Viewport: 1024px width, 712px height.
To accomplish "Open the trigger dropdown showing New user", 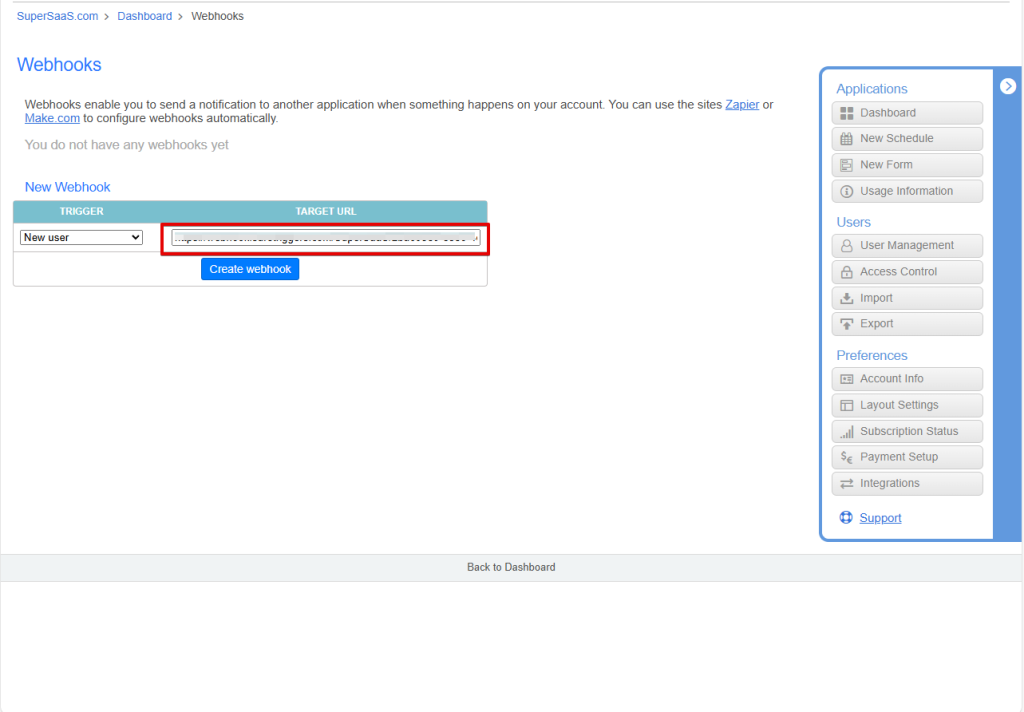I will [82, 238].
